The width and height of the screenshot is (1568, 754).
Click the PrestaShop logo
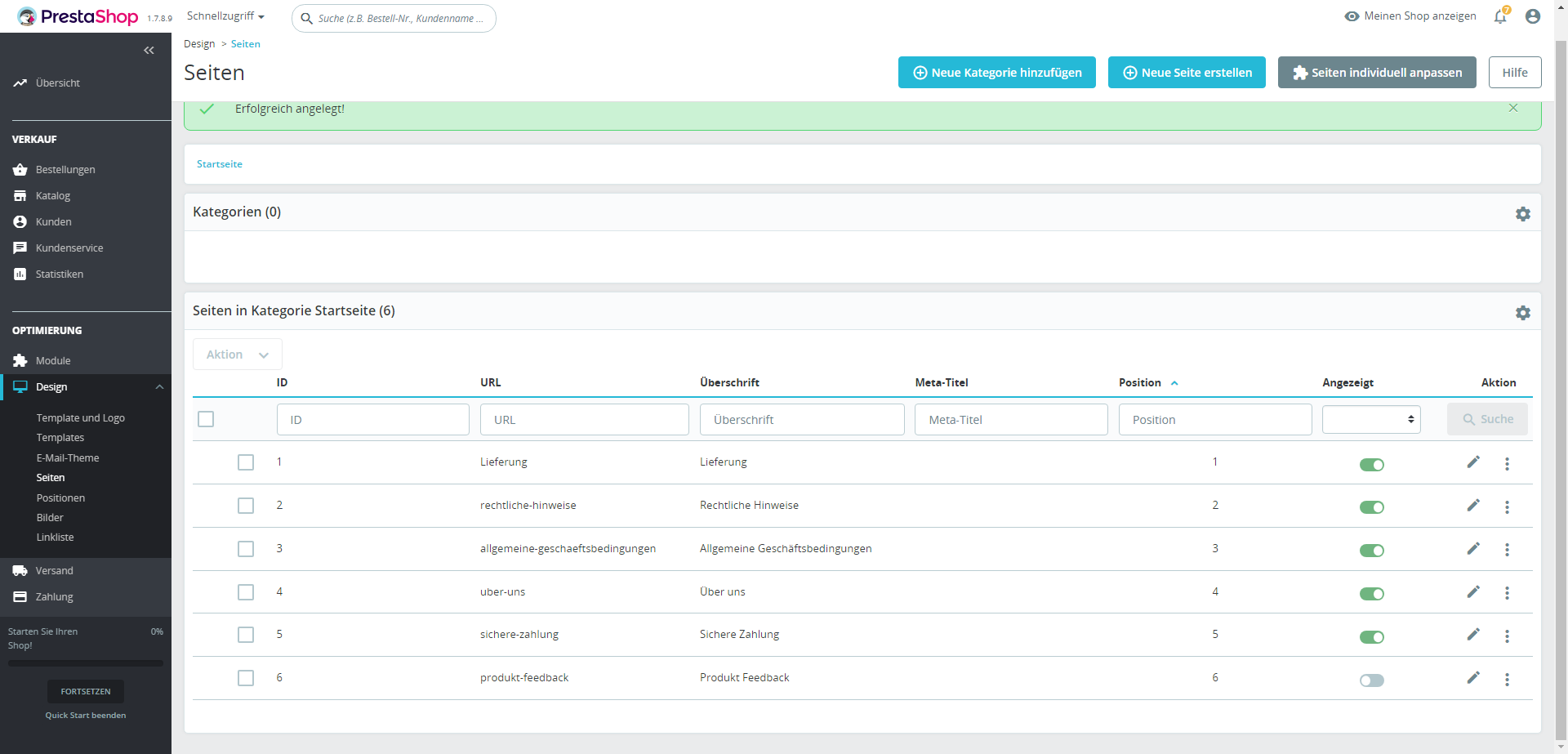coord(78,16)
